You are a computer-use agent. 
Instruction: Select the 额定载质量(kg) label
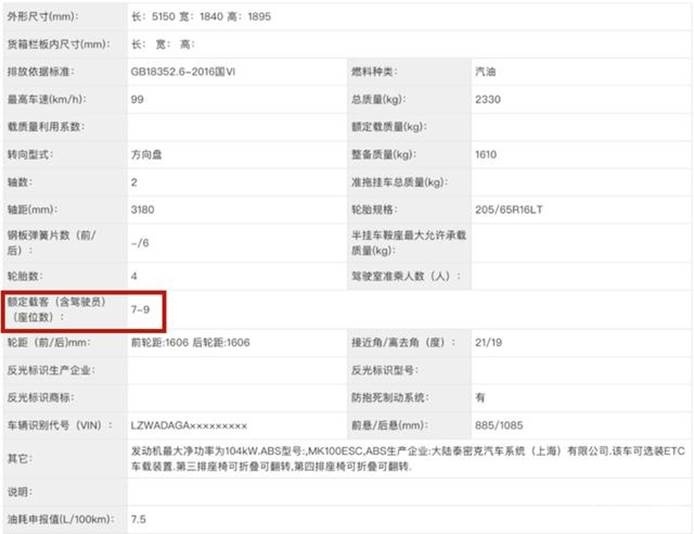pos(389,127)
